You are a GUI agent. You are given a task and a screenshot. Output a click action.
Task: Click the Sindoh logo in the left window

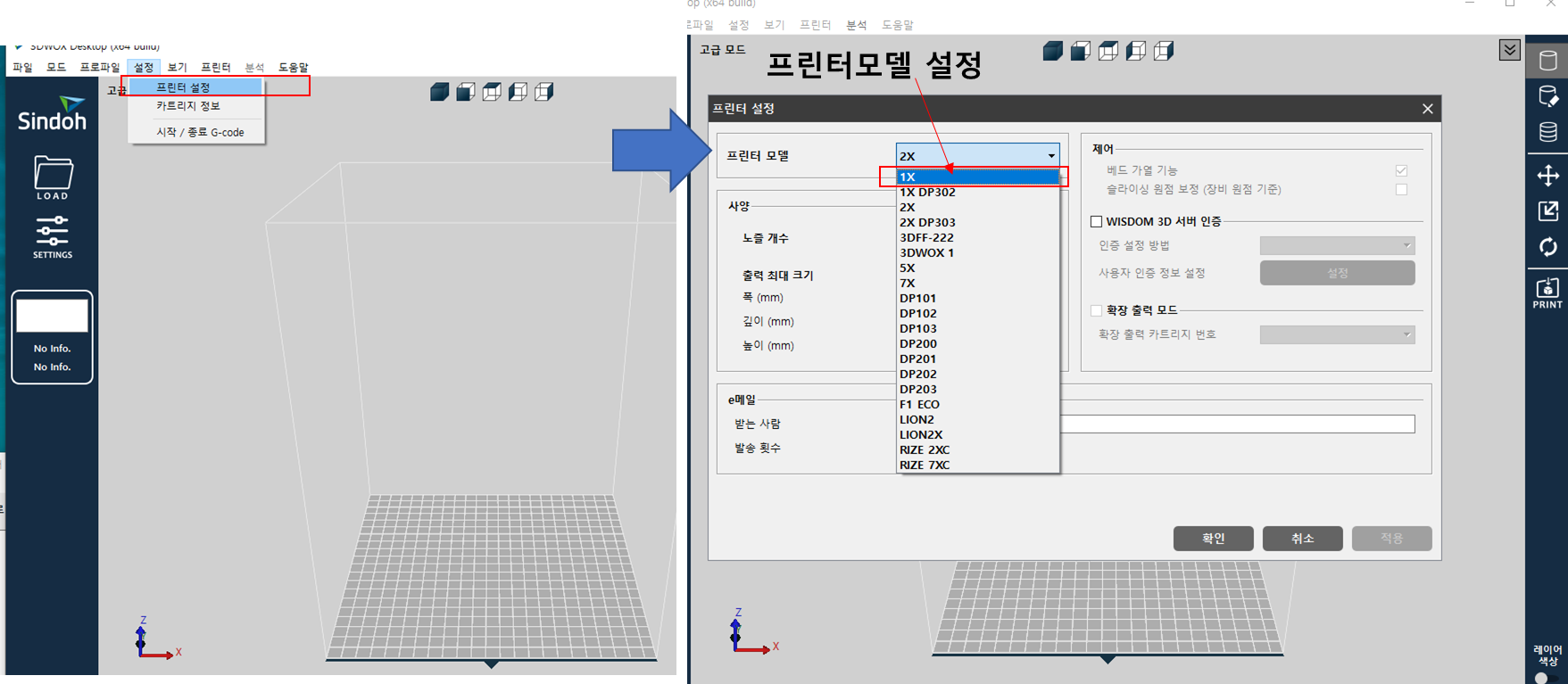[x=53, y=113]
